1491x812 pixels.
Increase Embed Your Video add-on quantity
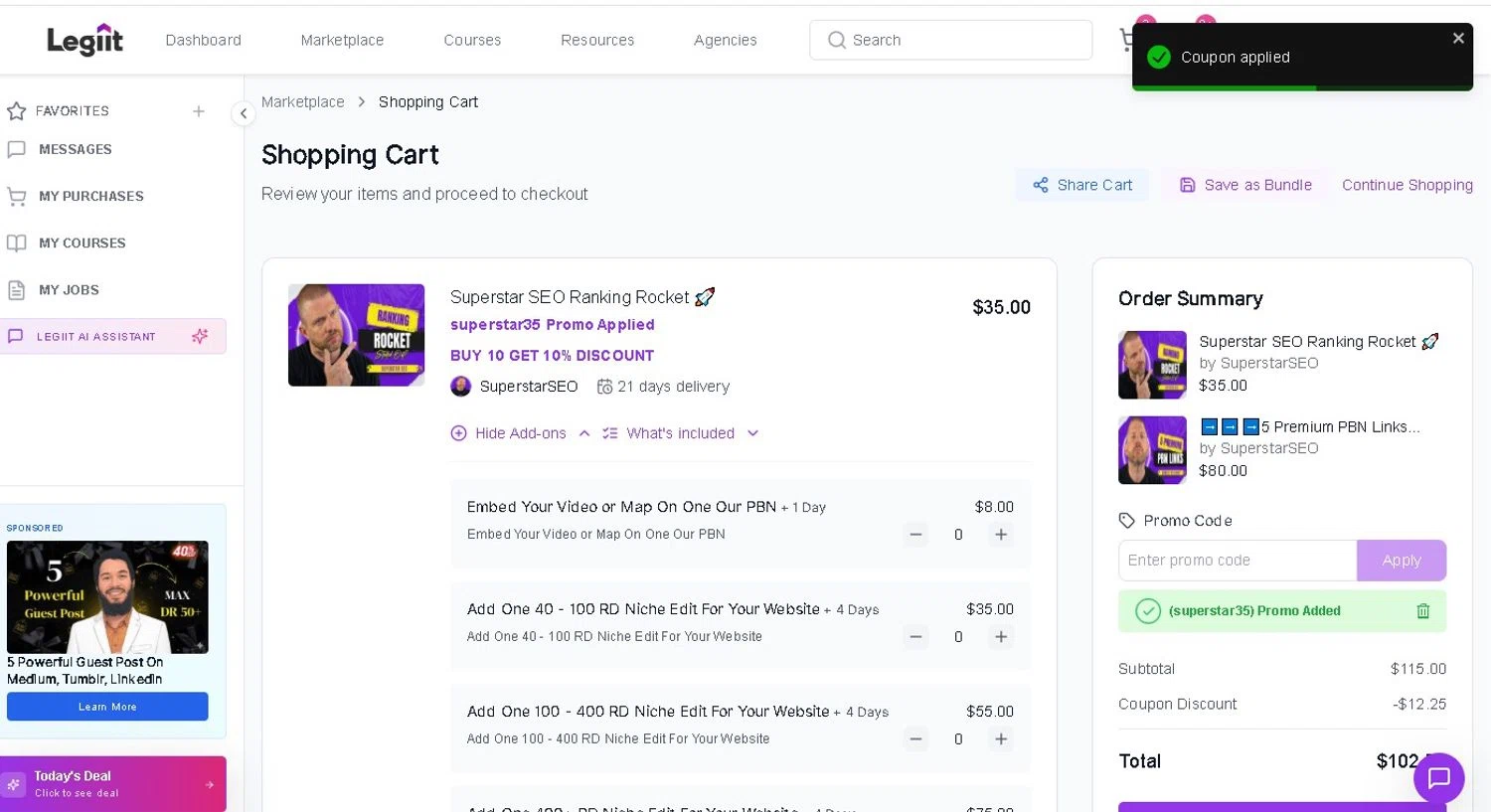tap(1001, 535)
